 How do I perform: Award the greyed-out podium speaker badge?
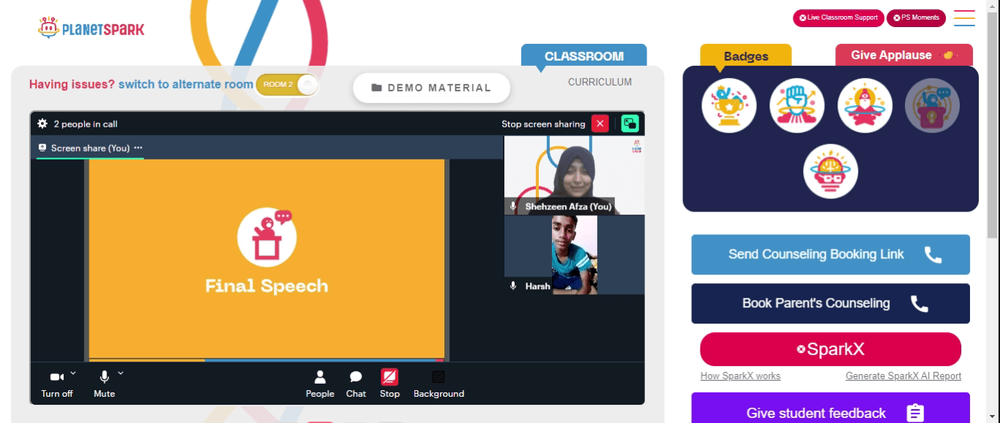coord(932,105)
